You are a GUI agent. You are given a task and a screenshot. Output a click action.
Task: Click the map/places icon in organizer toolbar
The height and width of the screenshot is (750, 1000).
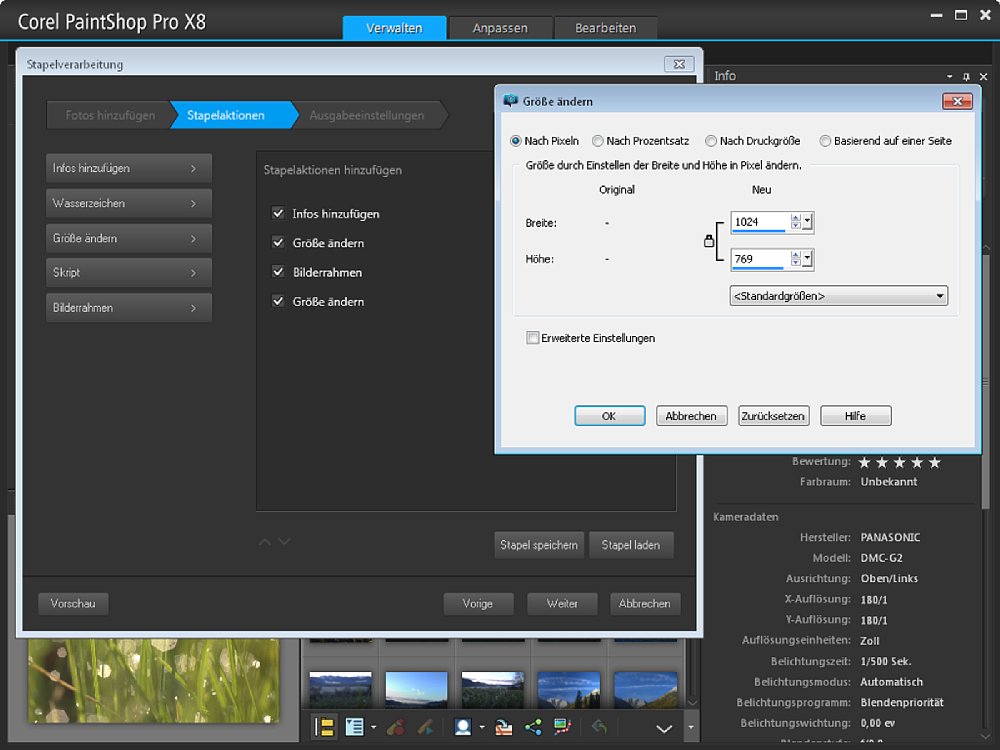pyautogui.click(x=504, y=726)
